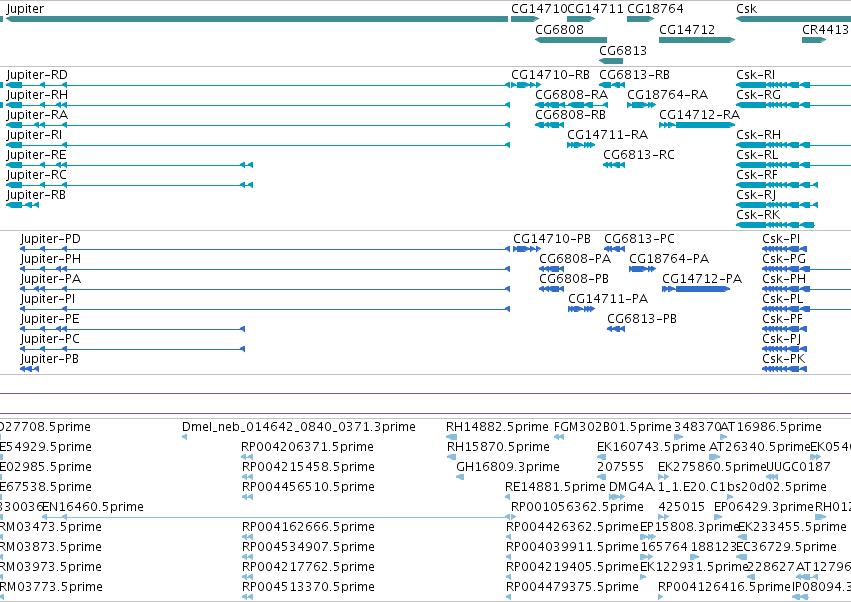The width and height of the screenshot is (851, 602).
Task: Click the CG14710-PB protein label
Action: pyautogui.click(x=552, y=239)
